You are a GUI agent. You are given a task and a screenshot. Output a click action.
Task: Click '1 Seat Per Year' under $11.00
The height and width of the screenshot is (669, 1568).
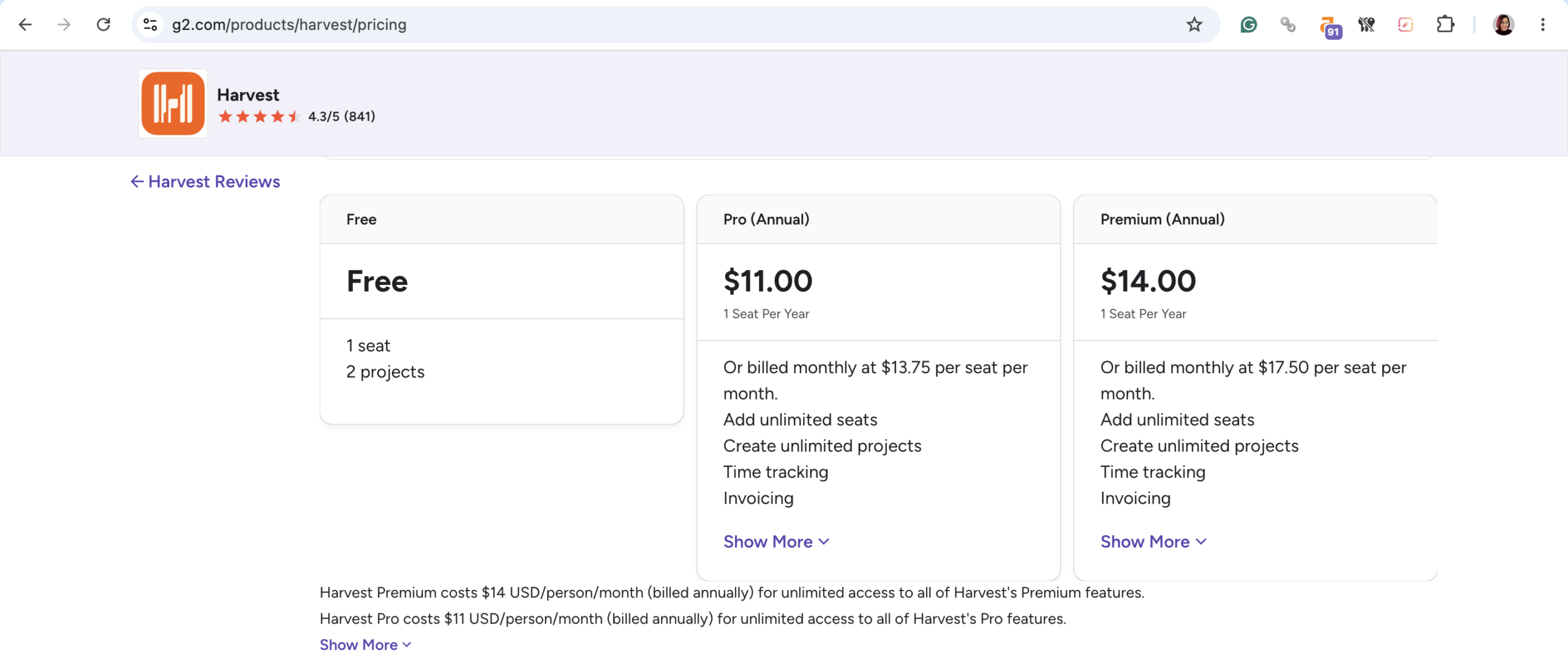pos(766,314)
